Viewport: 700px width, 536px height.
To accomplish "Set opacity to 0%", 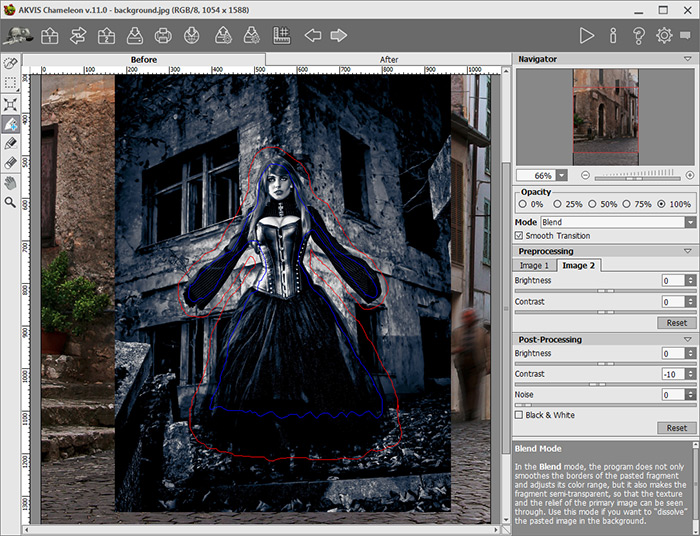I will tap(523, 204).
